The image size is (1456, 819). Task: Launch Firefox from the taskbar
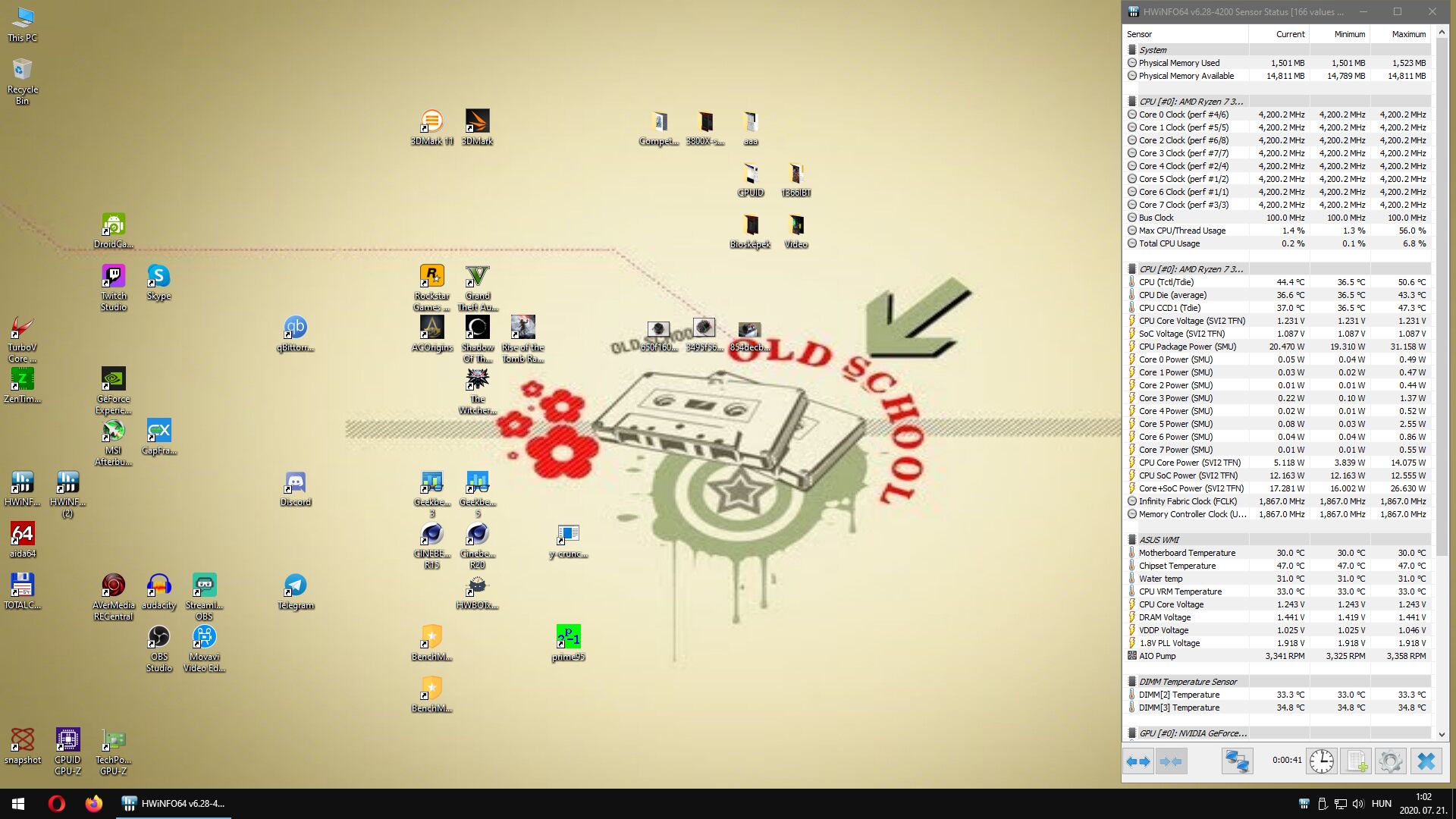coord(93,804)
